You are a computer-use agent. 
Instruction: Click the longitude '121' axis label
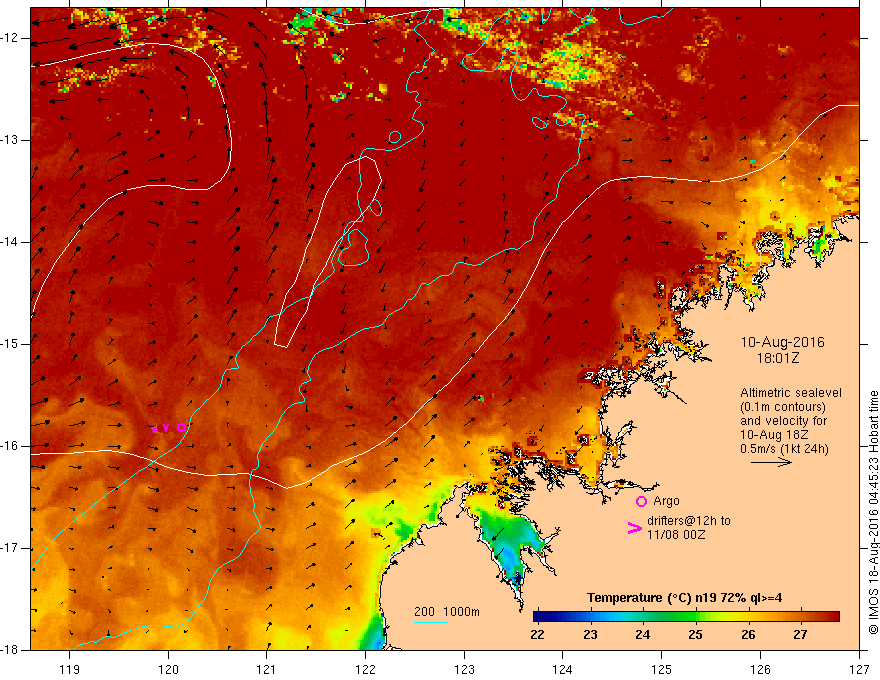point(267,669)
